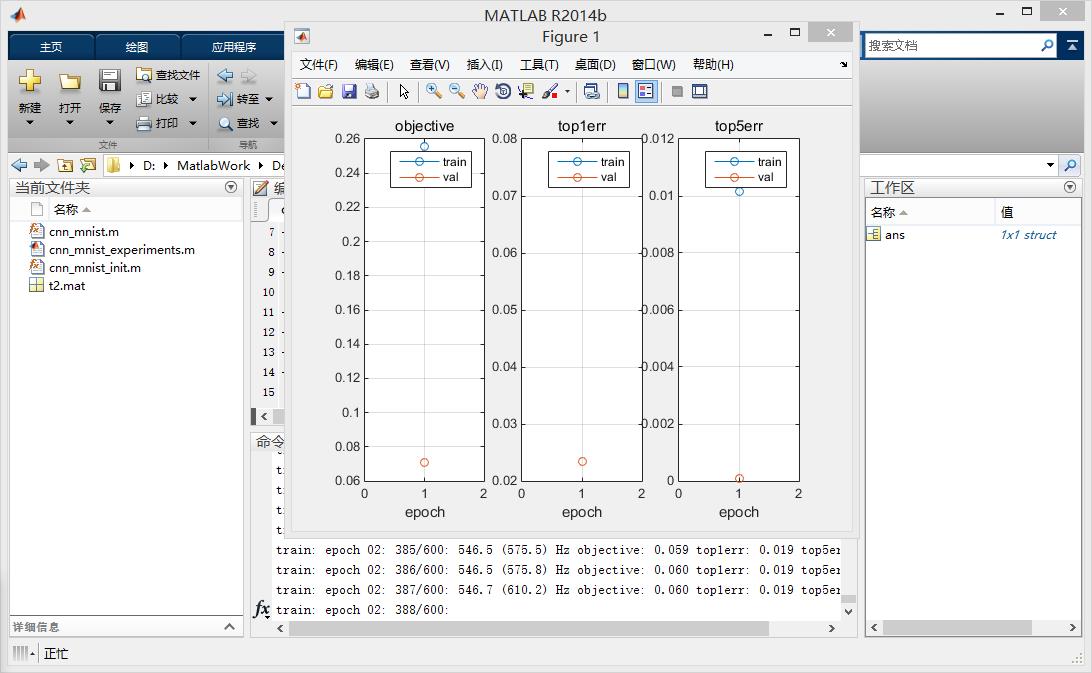The image size is (1092, 673).
Task: Click the Link Plot icon
Action: [x=592, y=91]
